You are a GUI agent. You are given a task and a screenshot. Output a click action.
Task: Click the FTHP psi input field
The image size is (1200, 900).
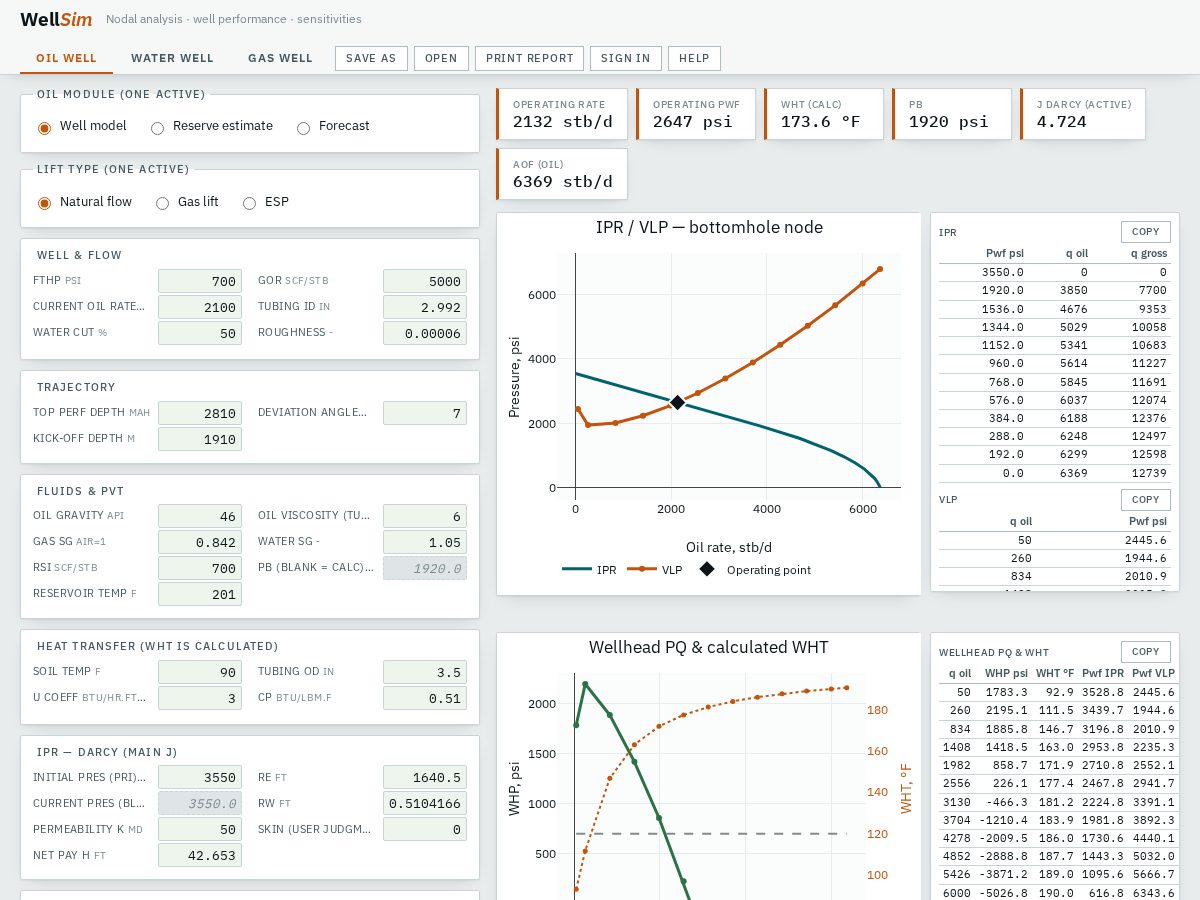(200, 282)
